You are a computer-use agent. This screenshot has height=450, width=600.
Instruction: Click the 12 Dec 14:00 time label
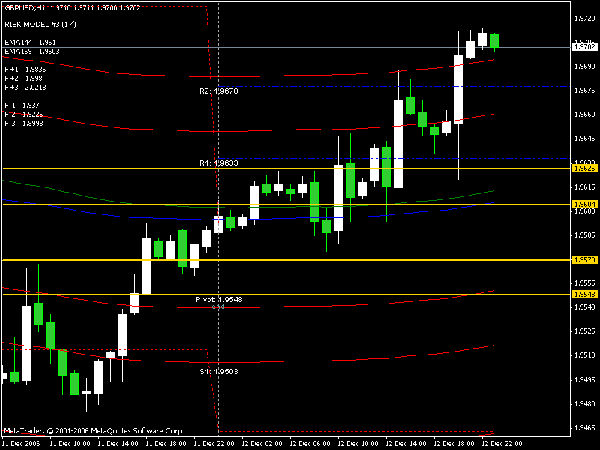click(x=406, y=443)
